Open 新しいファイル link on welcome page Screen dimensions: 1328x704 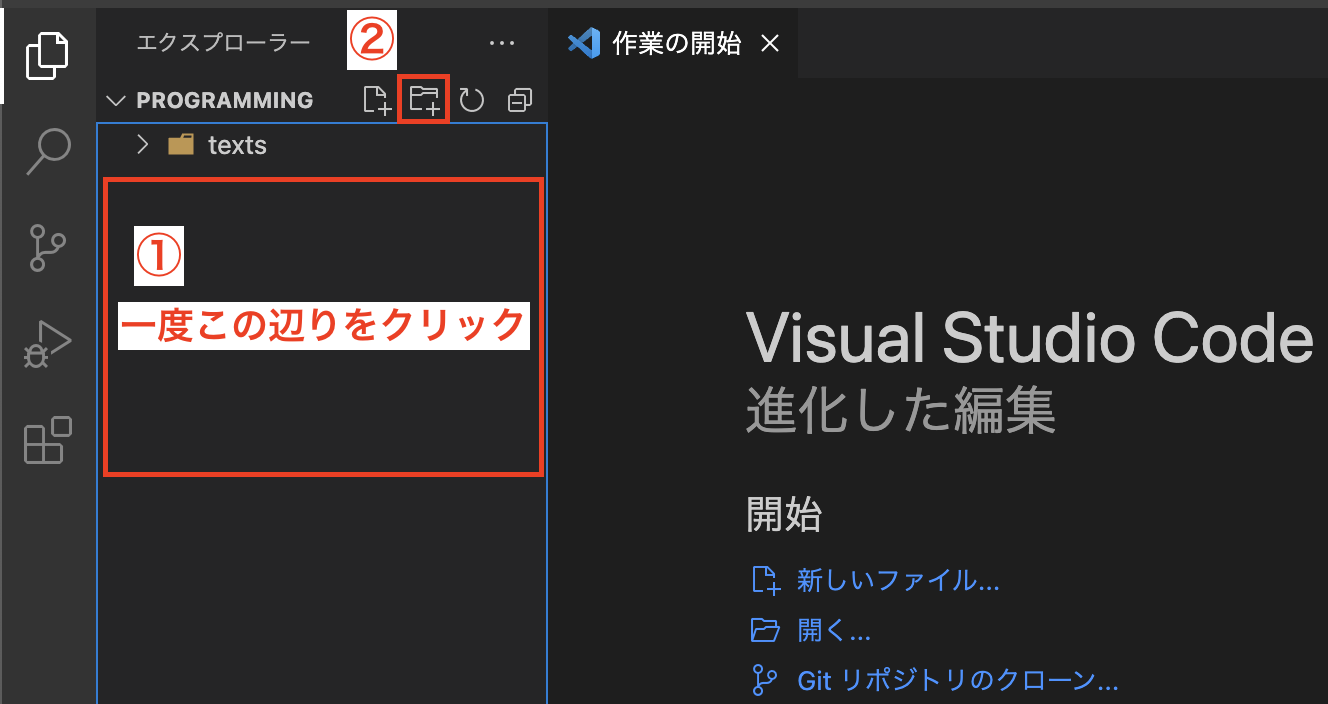coord(897,579)
